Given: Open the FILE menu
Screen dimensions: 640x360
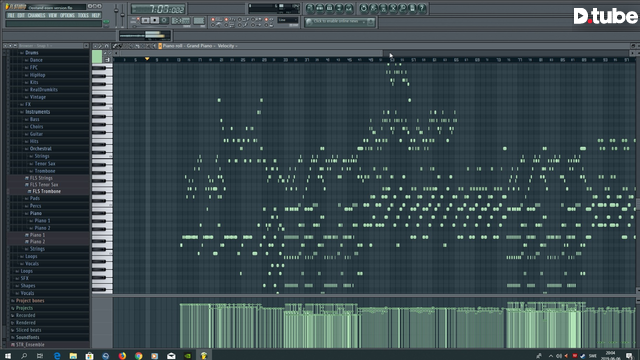Looking at the screenshot, I should click(x=11, y=16).
